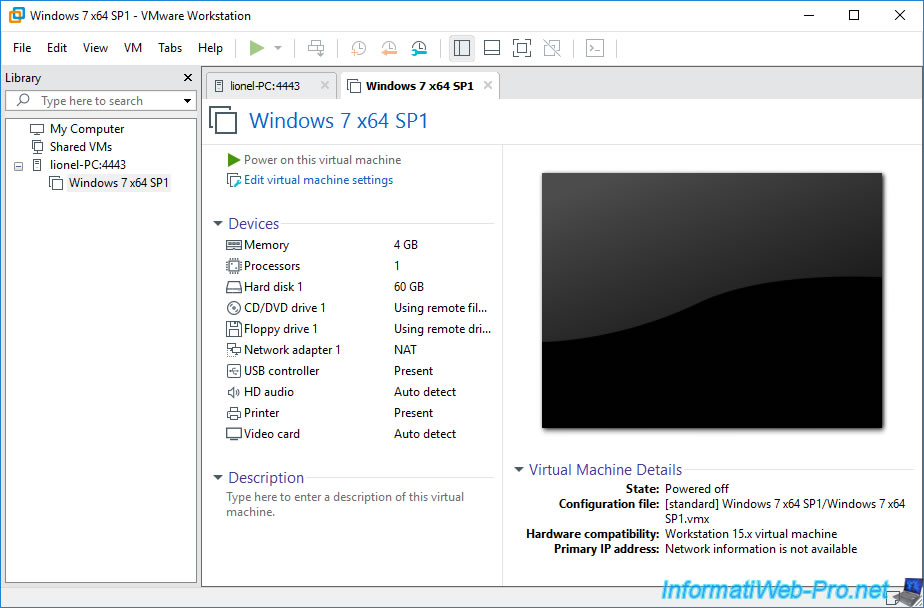The height and width of the screenshot is (608, 924).
Task: Toggle Unity mode icon
Action: pos(552,48)
